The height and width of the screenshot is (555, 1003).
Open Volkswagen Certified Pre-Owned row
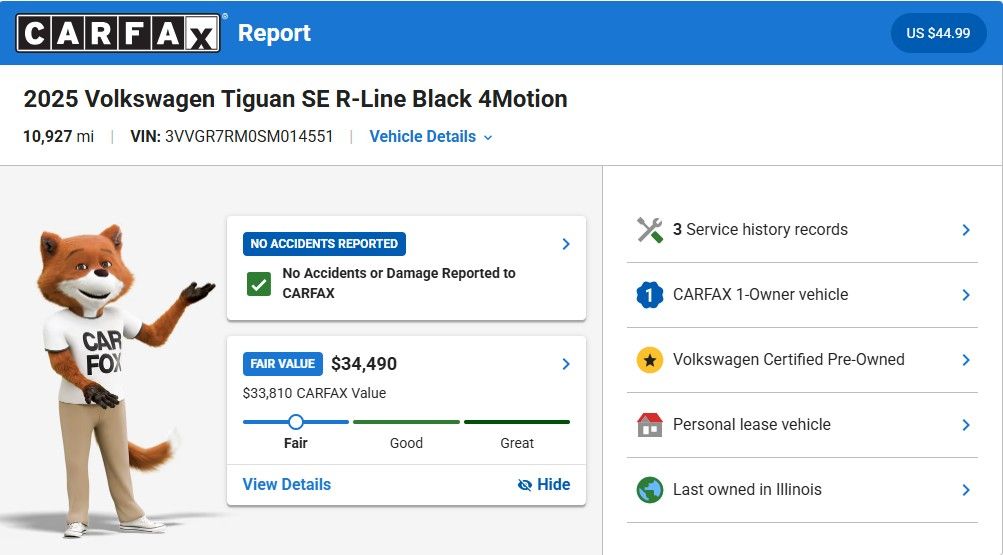[x=788, y=360]
